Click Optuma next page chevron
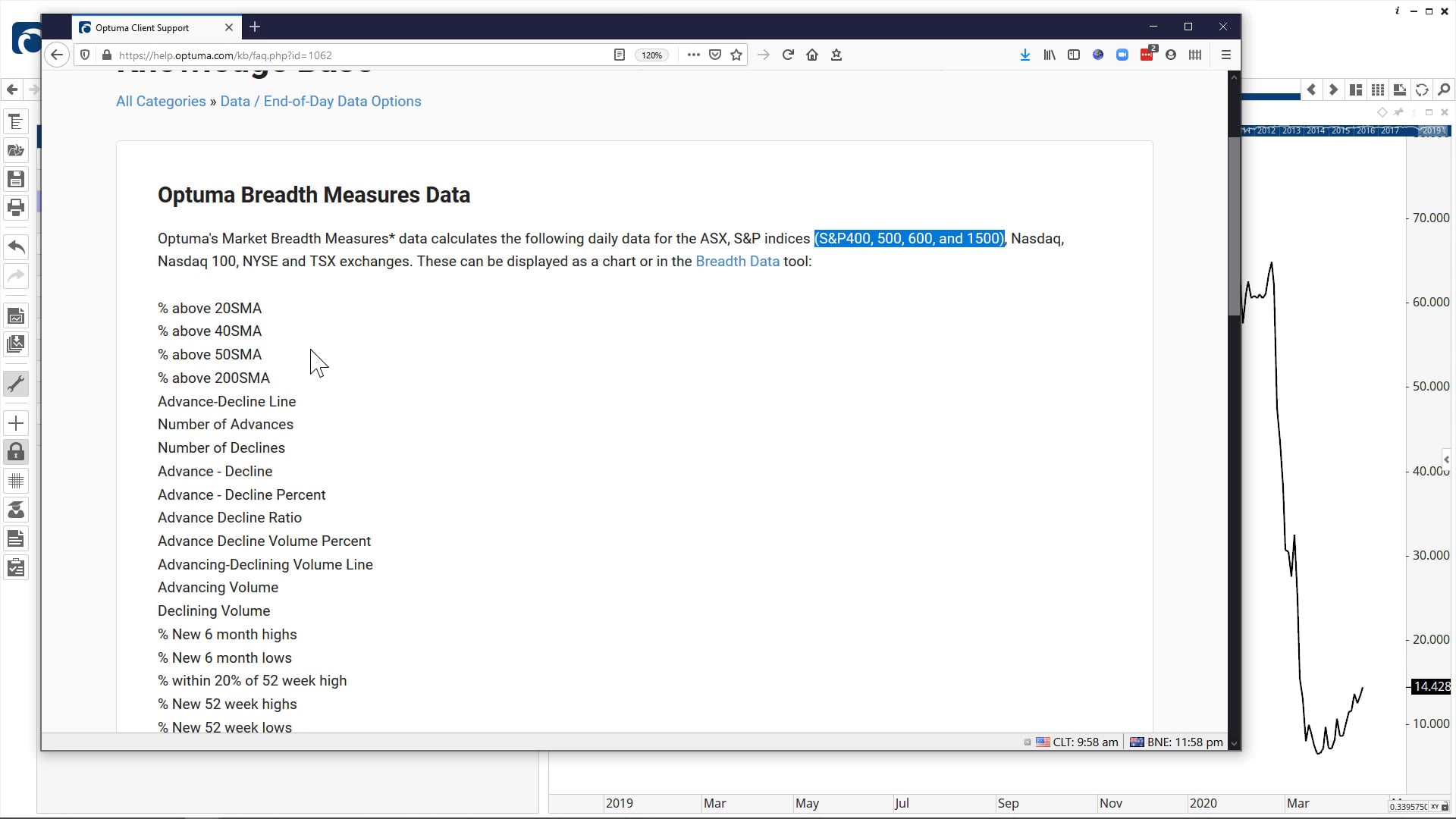Image resolution: width=1456 pixels, height=819 pixels. pyautogui.click(x=1333, y=89)
